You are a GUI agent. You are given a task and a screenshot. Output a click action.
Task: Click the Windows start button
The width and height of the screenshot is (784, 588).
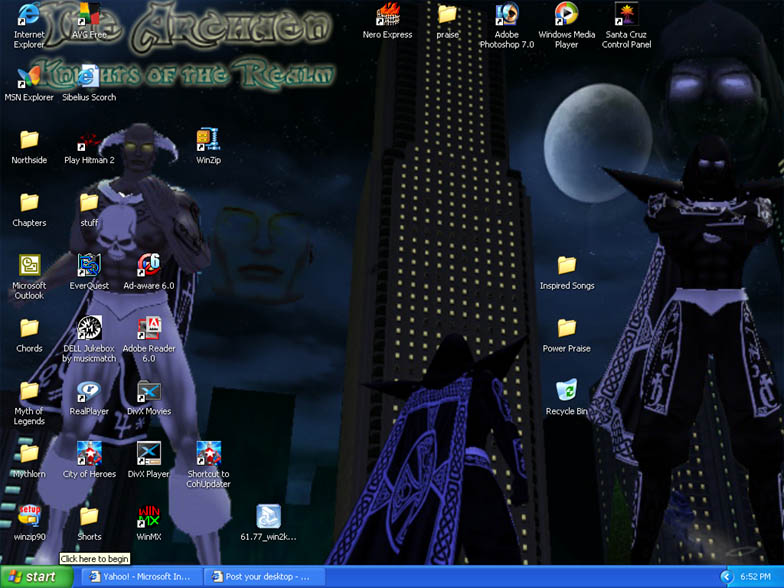point(36,576)
